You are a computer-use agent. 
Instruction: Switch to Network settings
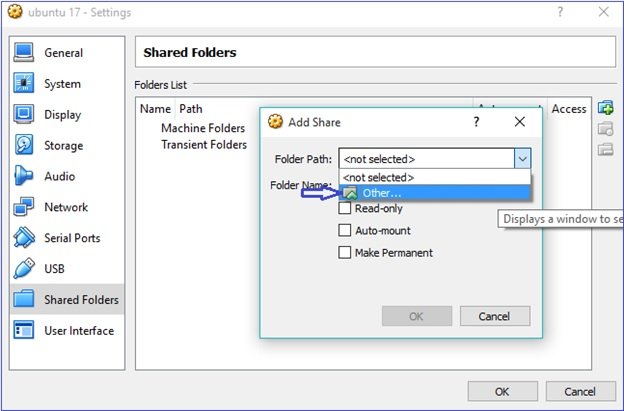tap(67, 207)
